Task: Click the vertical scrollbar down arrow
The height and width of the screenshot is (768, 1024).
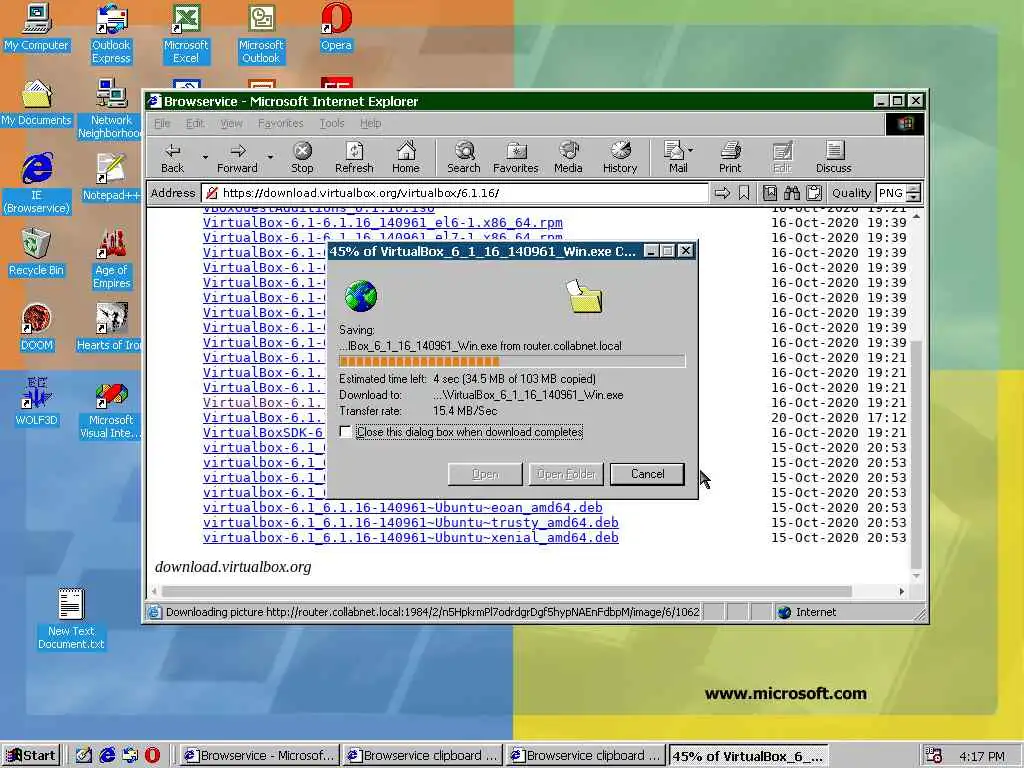Action: click(x=916, y=576)
